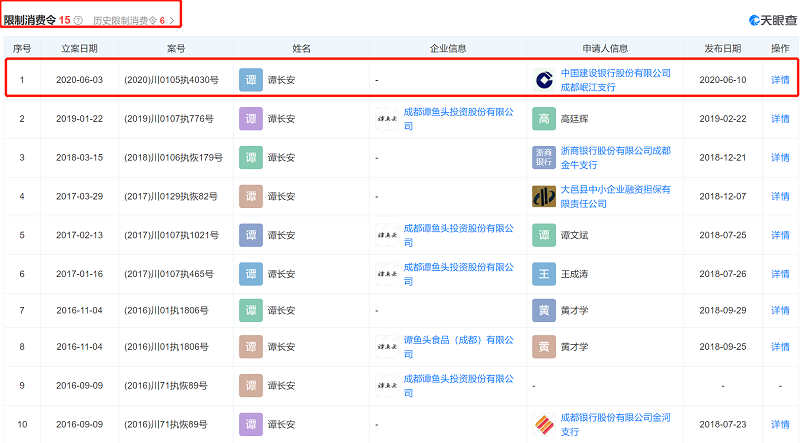Click the 王 avatar next to 王成涛
Viewport: 800px width, 443px height.
coord(544,273)
